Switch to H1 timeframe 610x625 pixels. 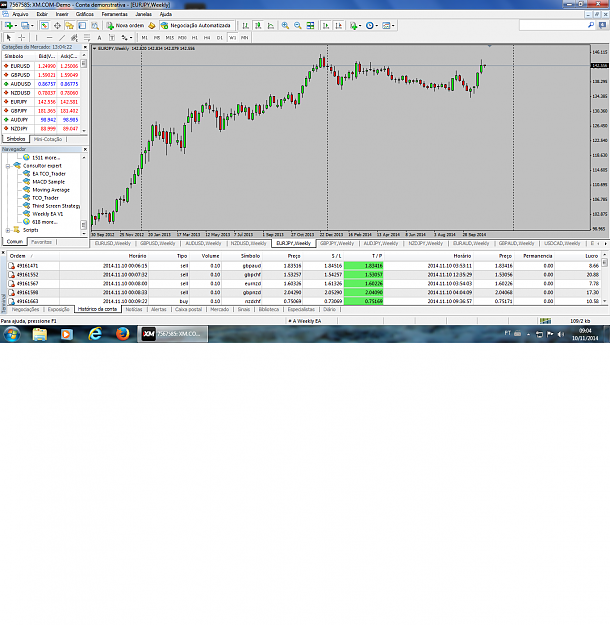click(x=195, y=37)
